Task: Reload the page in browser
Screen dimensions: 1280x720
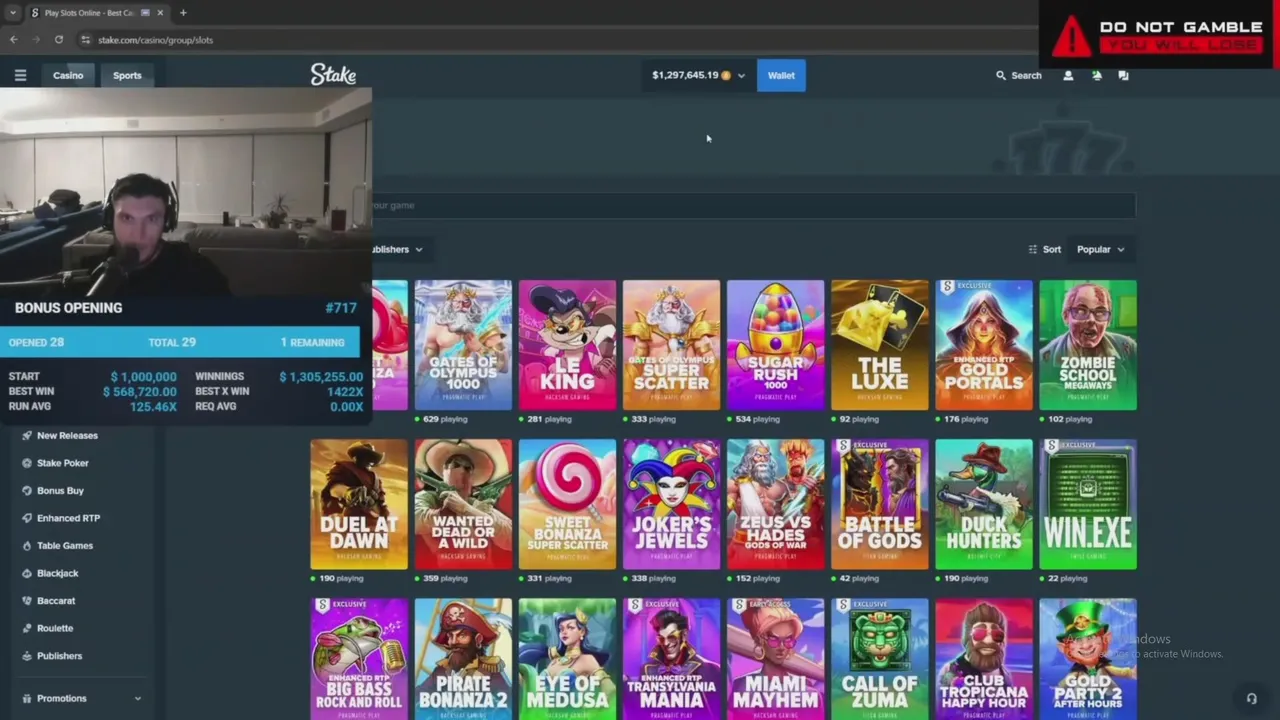Action: (x=59, y=40)
